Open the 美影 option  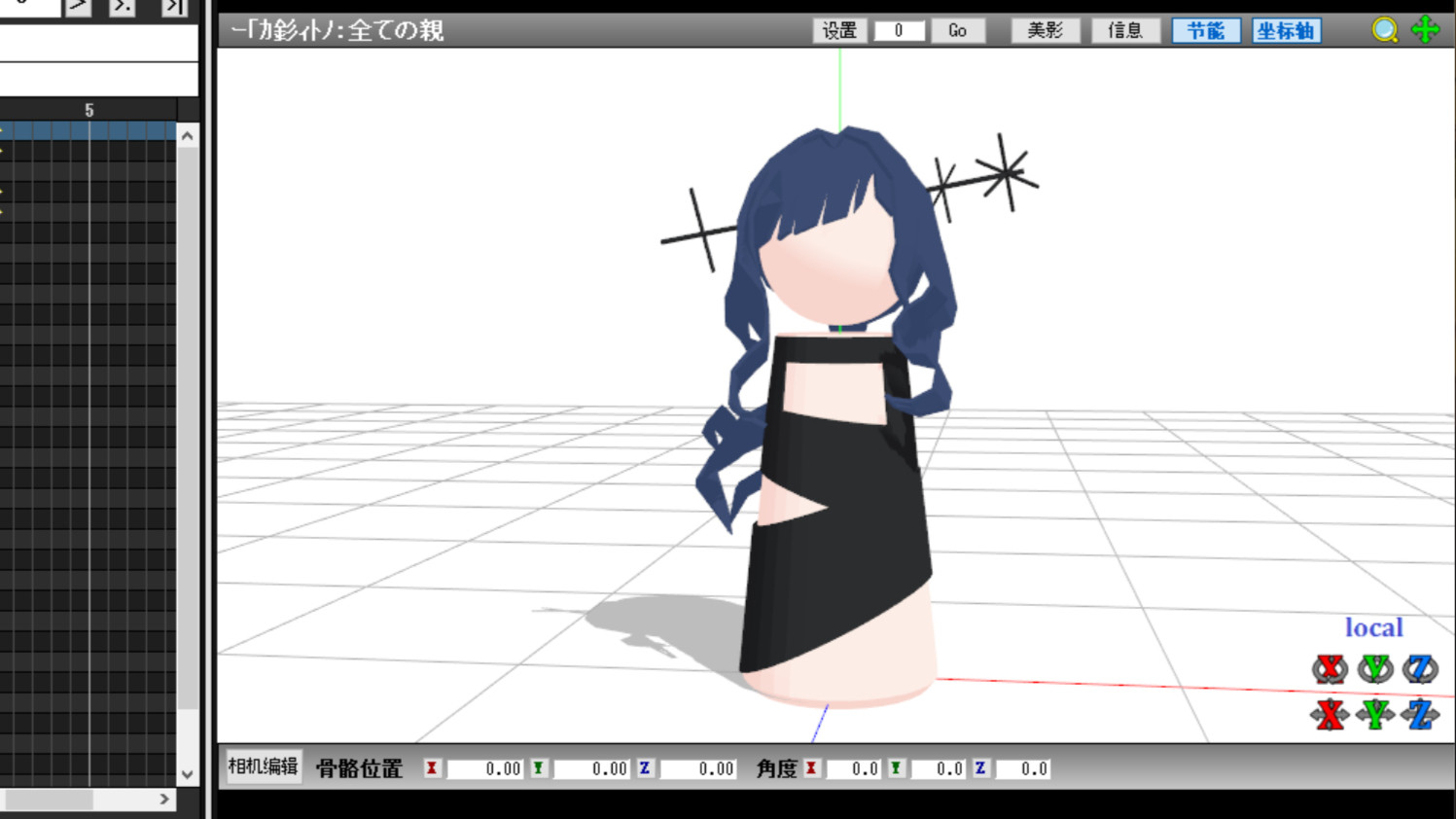1045,31
